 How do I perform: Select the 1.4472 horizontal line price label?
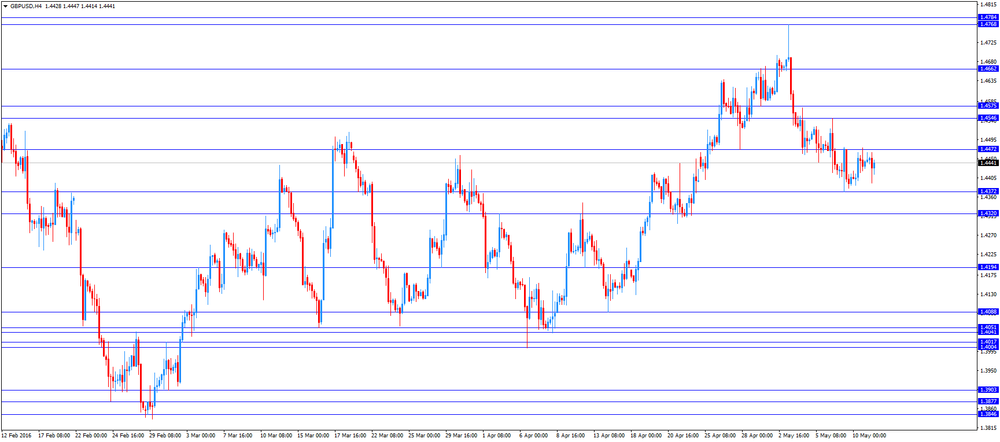pos(987,149)
